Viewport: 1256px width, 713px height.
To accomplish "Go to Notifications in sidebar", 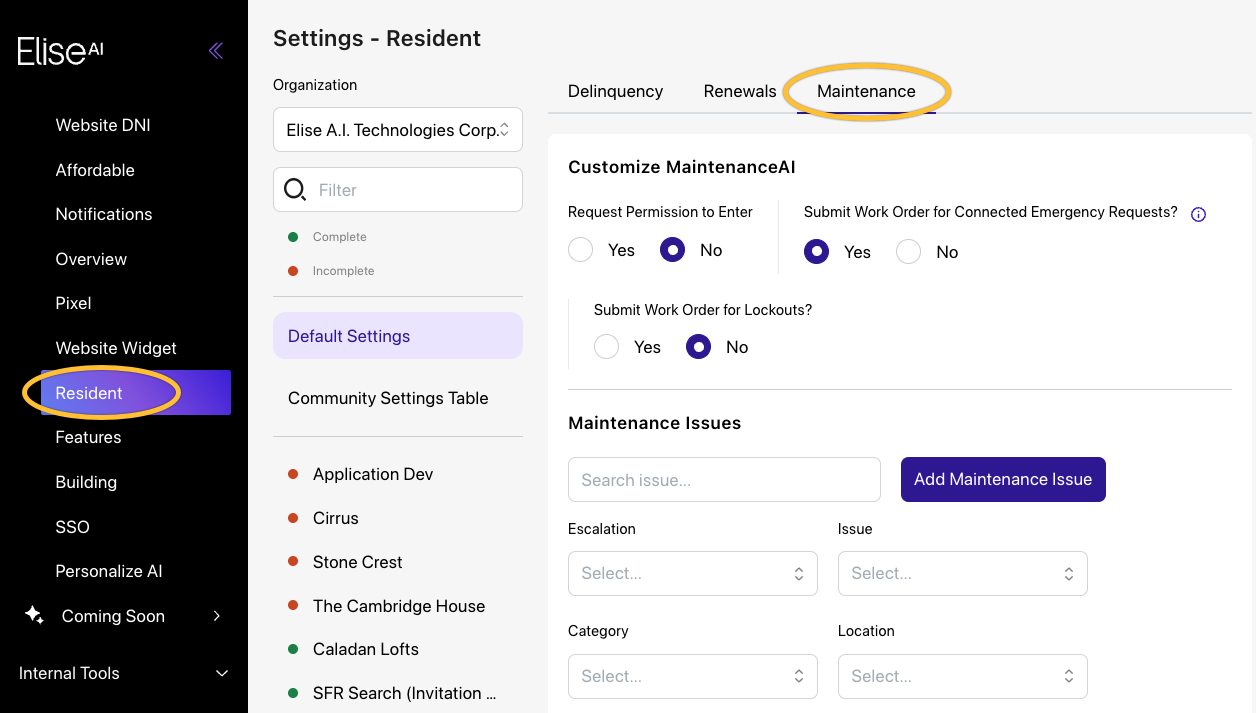I will (104, 214).
